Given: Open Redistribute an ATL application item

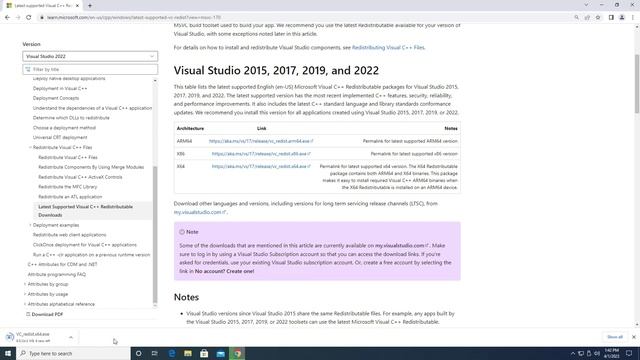Looking at the screenshot, I should pos(70,197).
